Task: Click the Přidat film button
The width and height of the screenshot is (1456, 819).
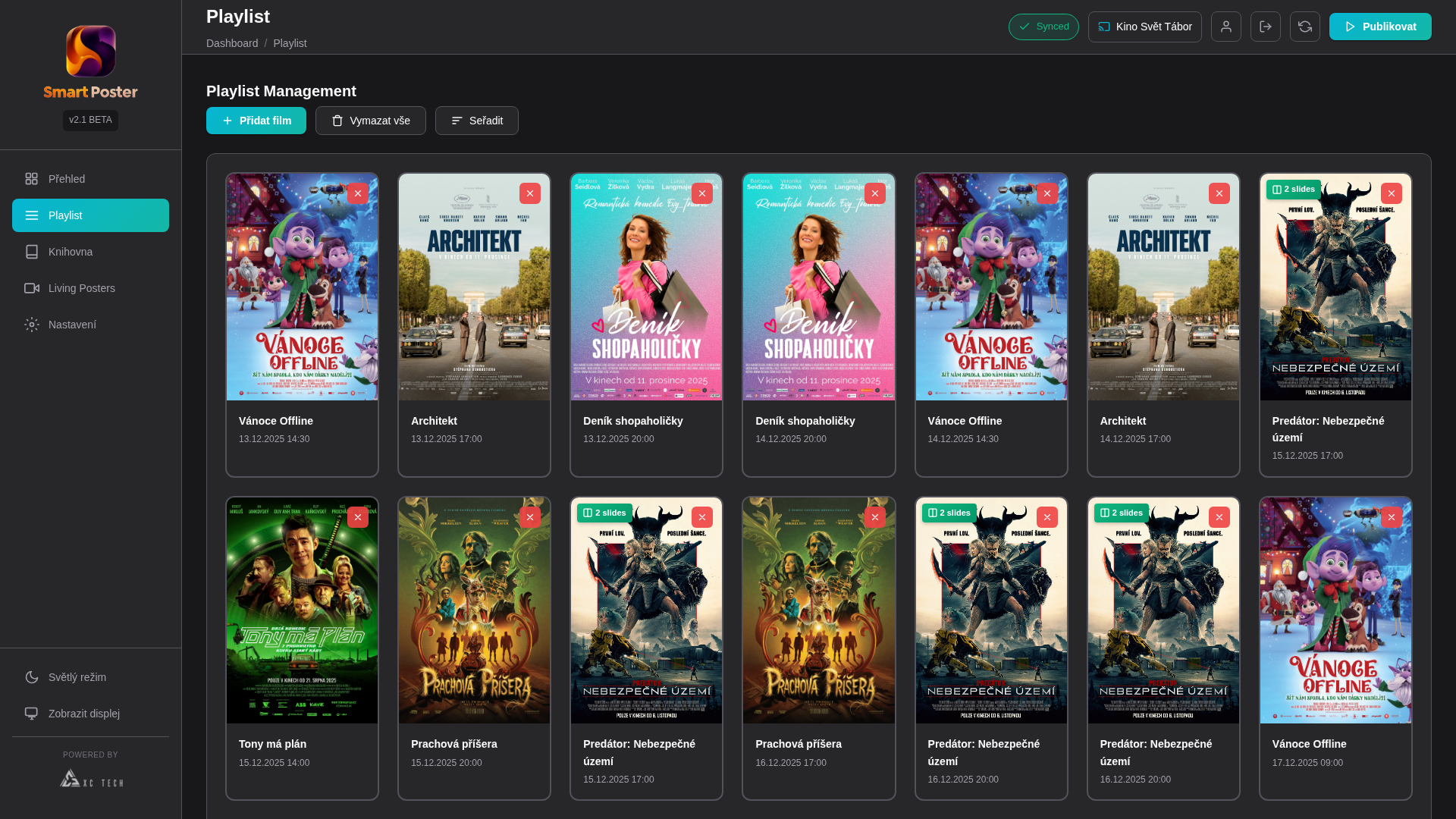Action: (x=256, y=121)
